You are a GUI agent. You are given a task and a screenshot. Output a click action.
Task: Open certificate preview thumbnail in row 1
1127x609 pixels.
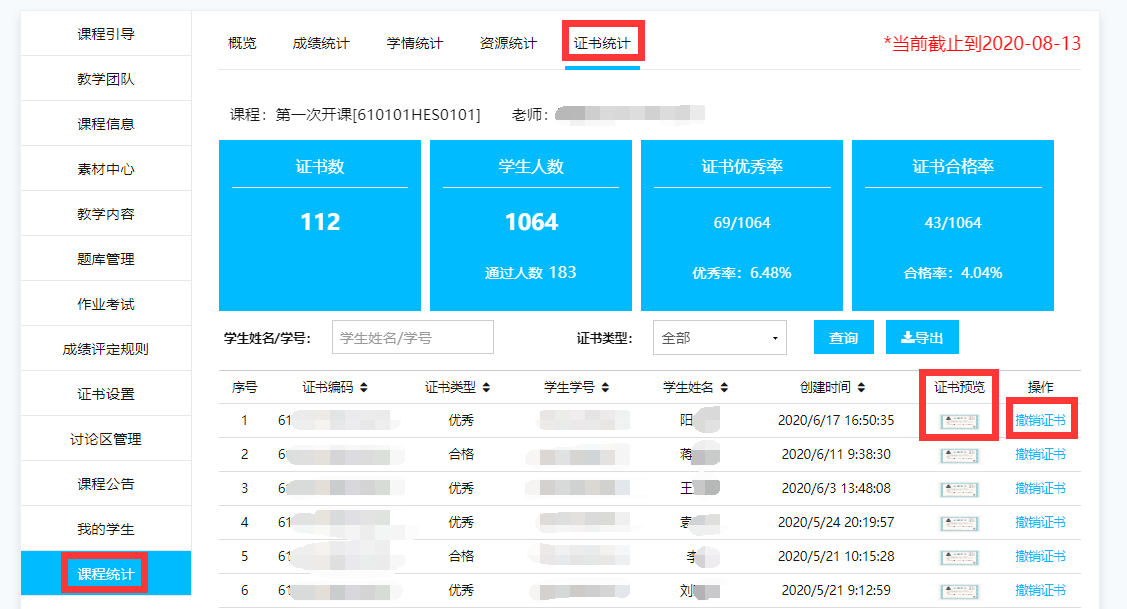pyautogui.click(x=959, y=421)
